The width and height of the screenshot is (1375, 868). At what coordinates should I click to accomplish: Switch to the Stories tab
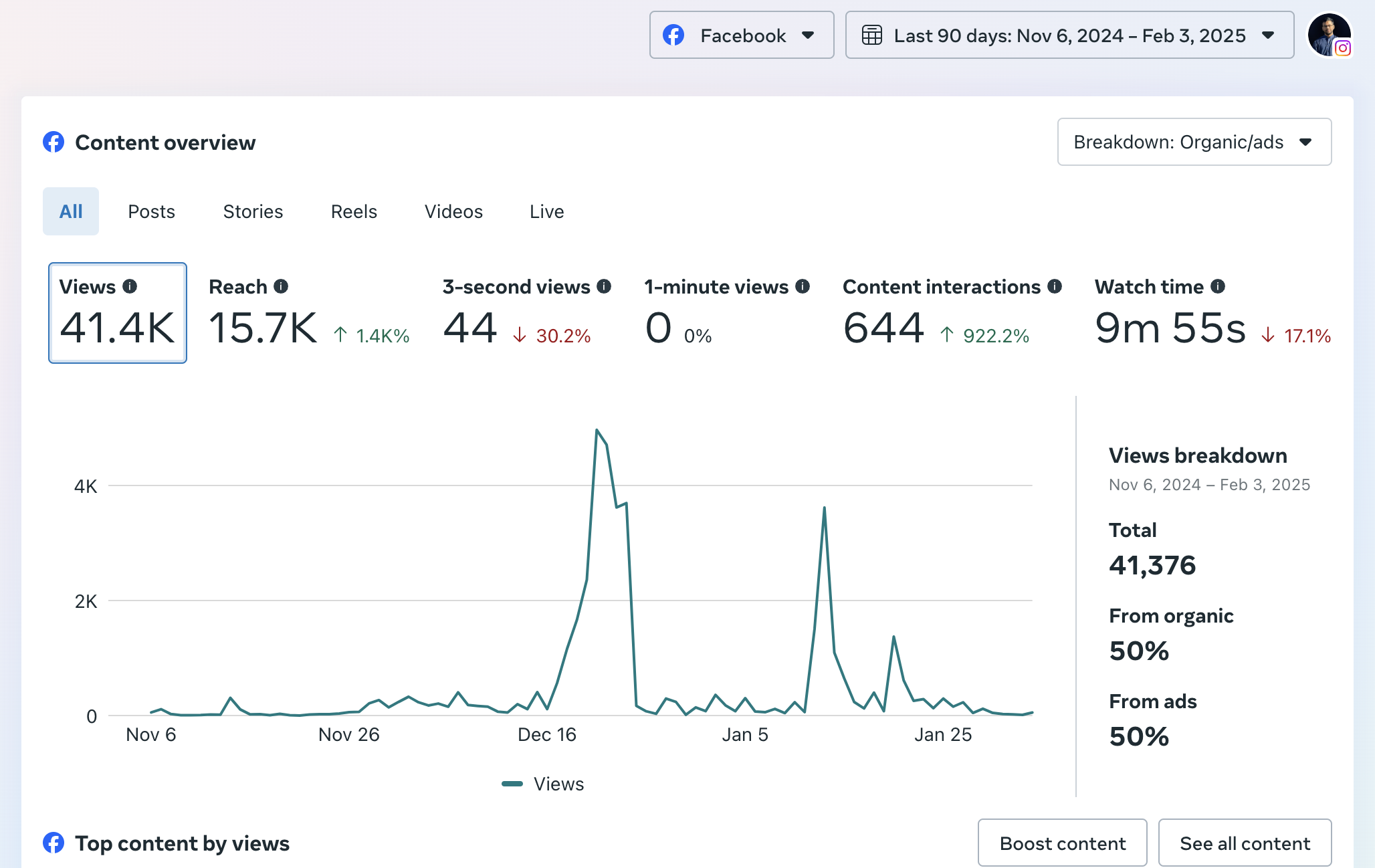[x=252, y=211]
